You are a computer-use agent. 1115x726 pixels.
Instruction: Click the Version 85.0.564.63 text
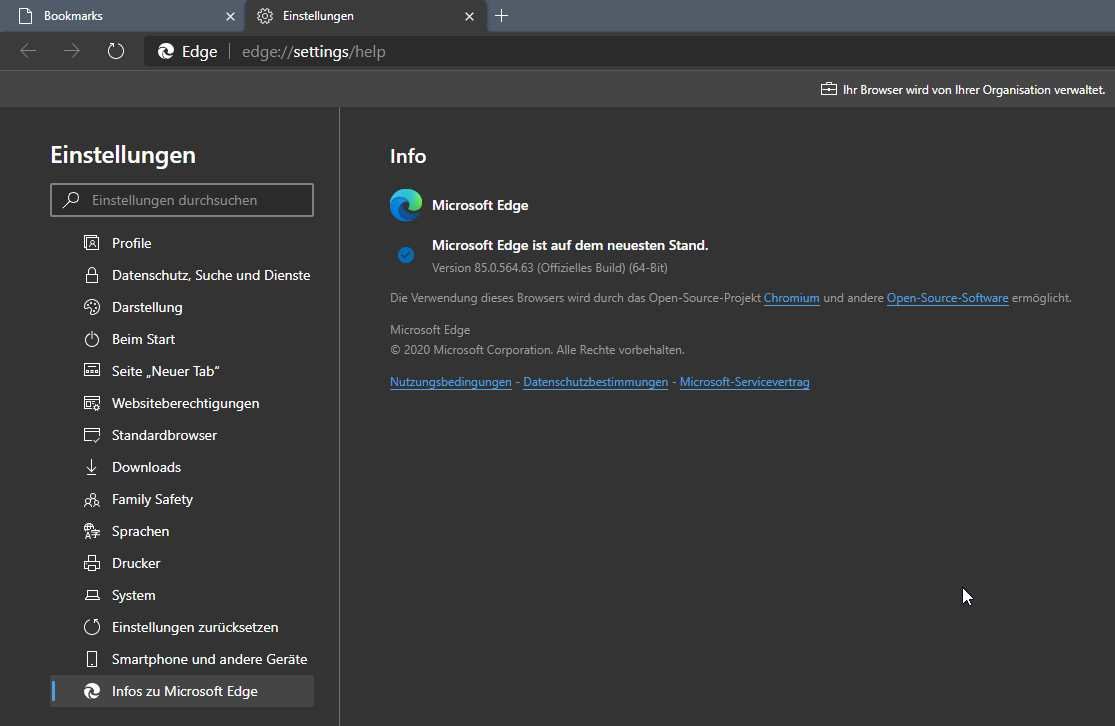[x=550, y=268]
